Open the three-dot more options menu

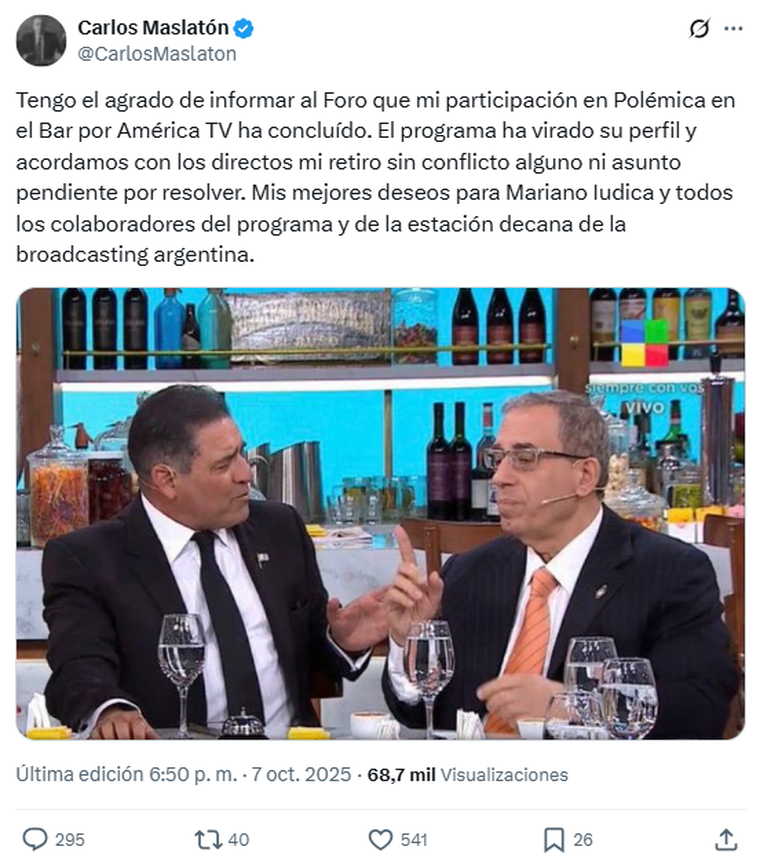point(733,29)
